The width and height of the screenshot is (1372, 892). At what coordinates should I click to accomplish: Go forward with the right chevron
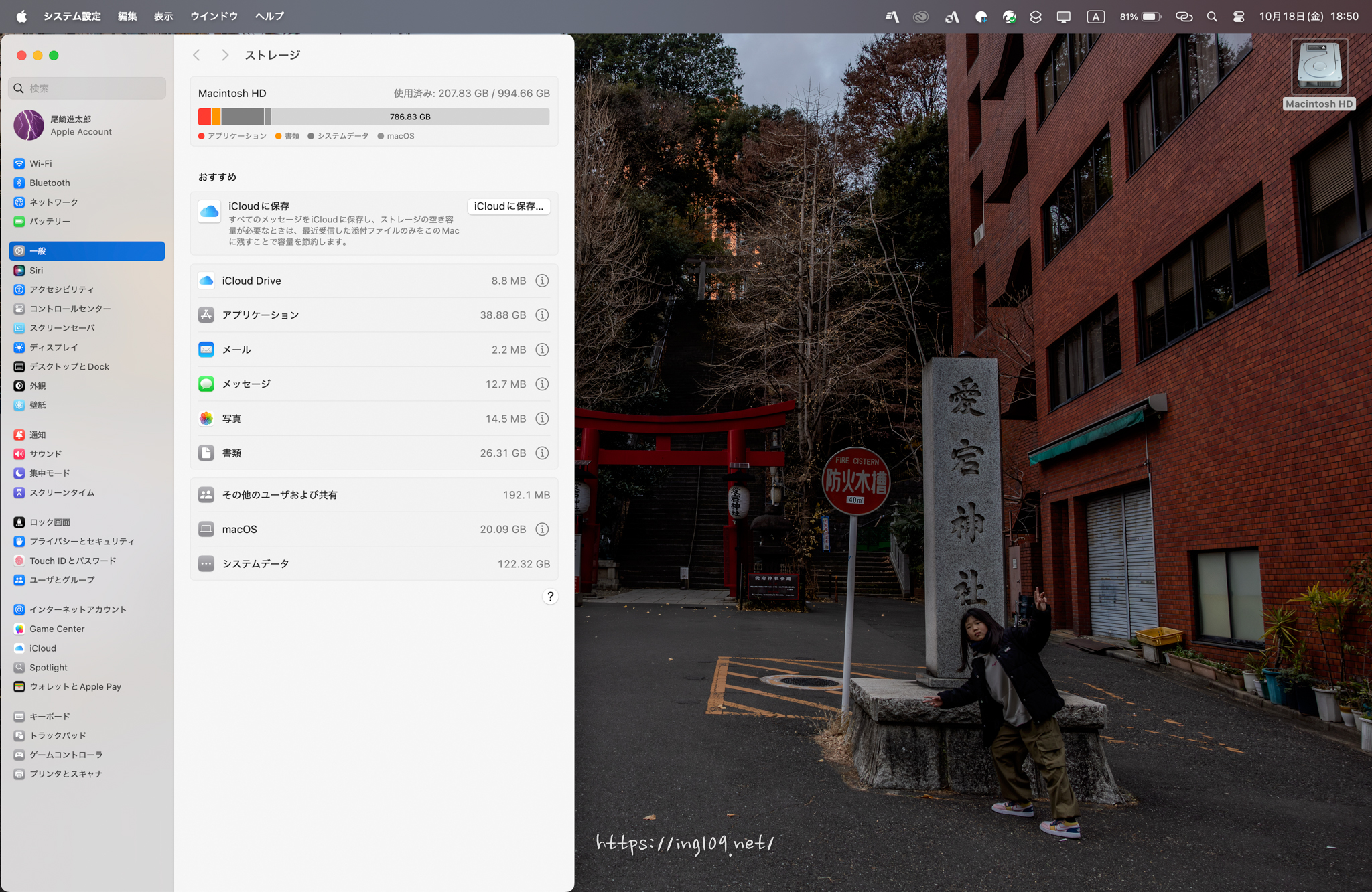click(x=225, y=55)
